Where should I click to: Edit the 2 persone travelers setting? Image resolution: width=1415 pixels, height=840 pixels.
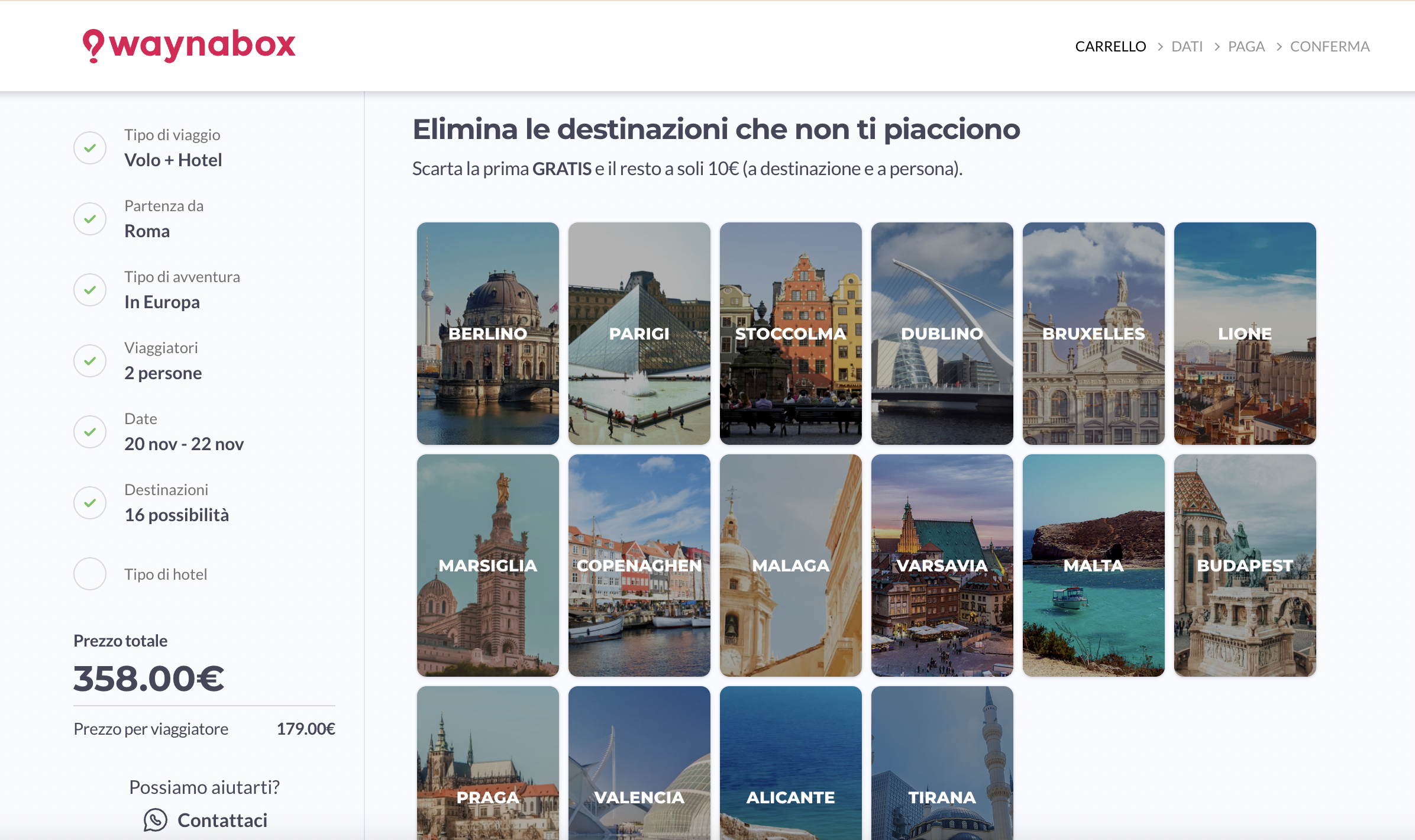click(x=163, y=373)
